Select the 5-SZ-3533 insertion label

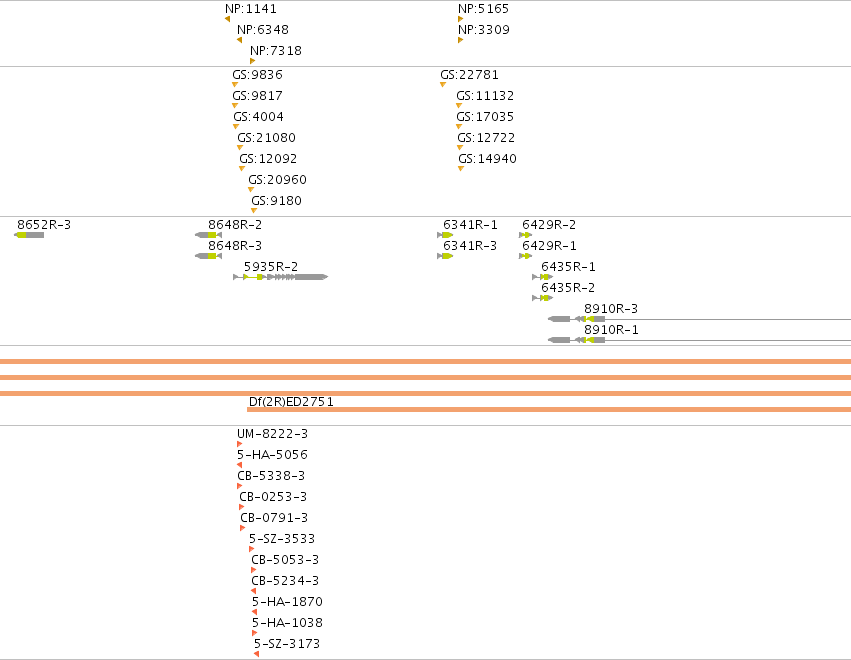(x=282, y=539)
